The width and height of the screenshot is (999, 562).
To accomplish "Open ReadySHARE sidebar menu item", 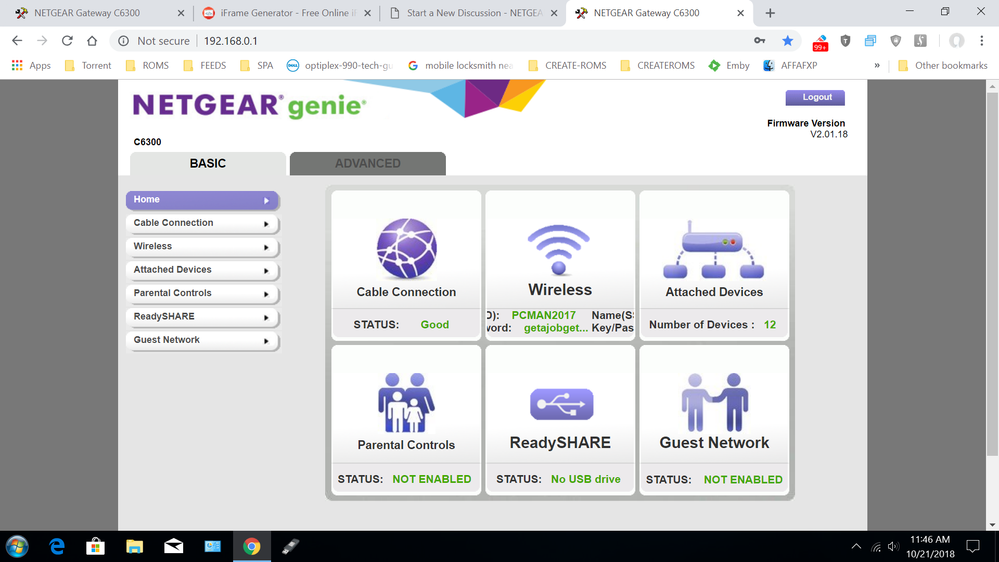I will (202, 317).
